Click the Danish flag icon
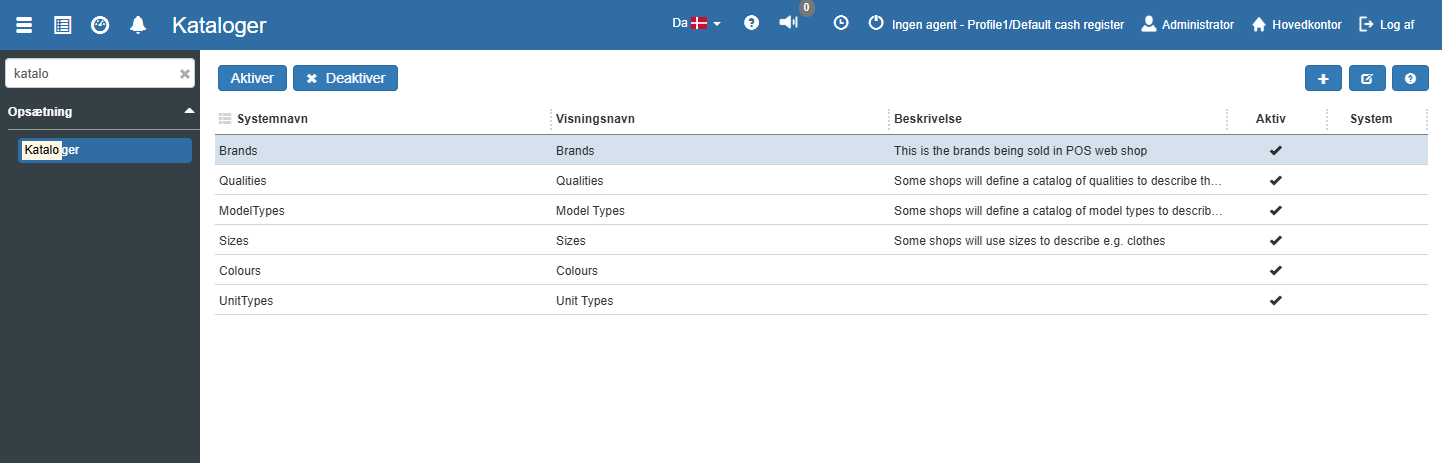Image resolution: width=1442 pixels, height=463 pixels. [x=699, y=23]
